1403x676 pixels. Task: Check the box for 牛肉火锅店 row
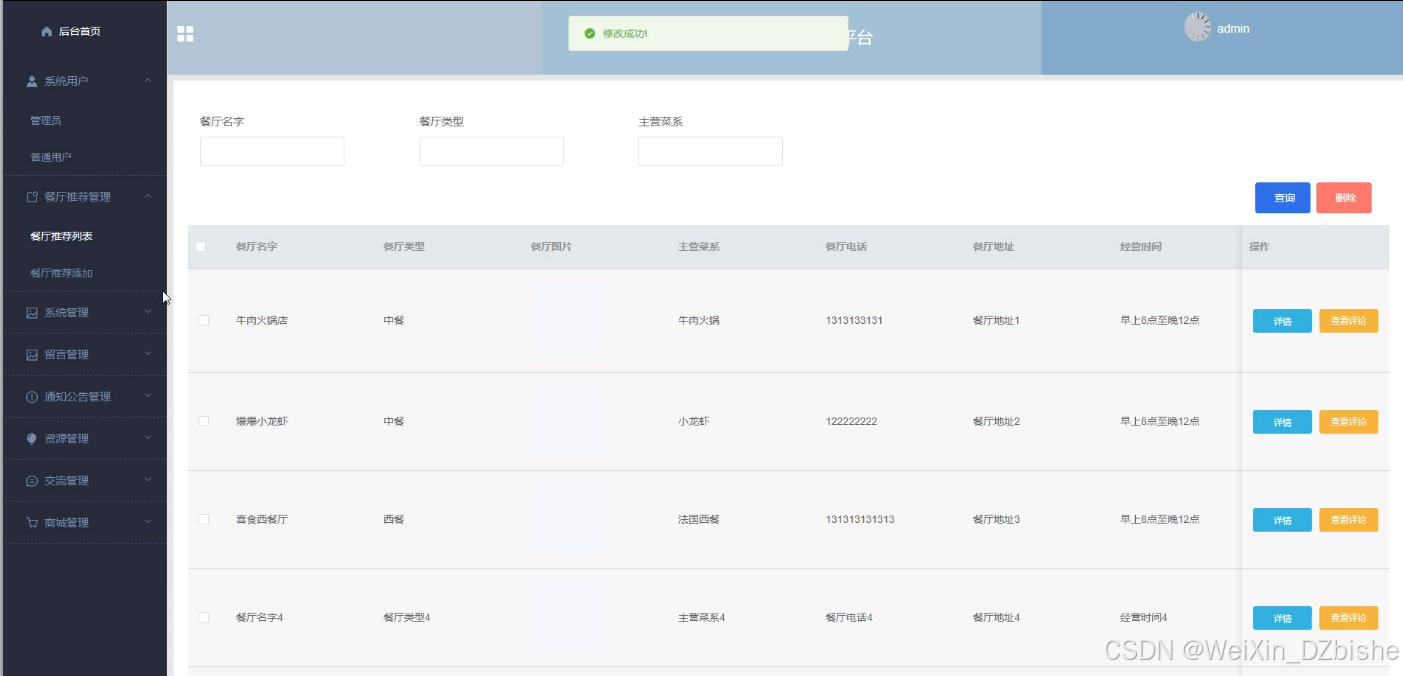[204, 320]
